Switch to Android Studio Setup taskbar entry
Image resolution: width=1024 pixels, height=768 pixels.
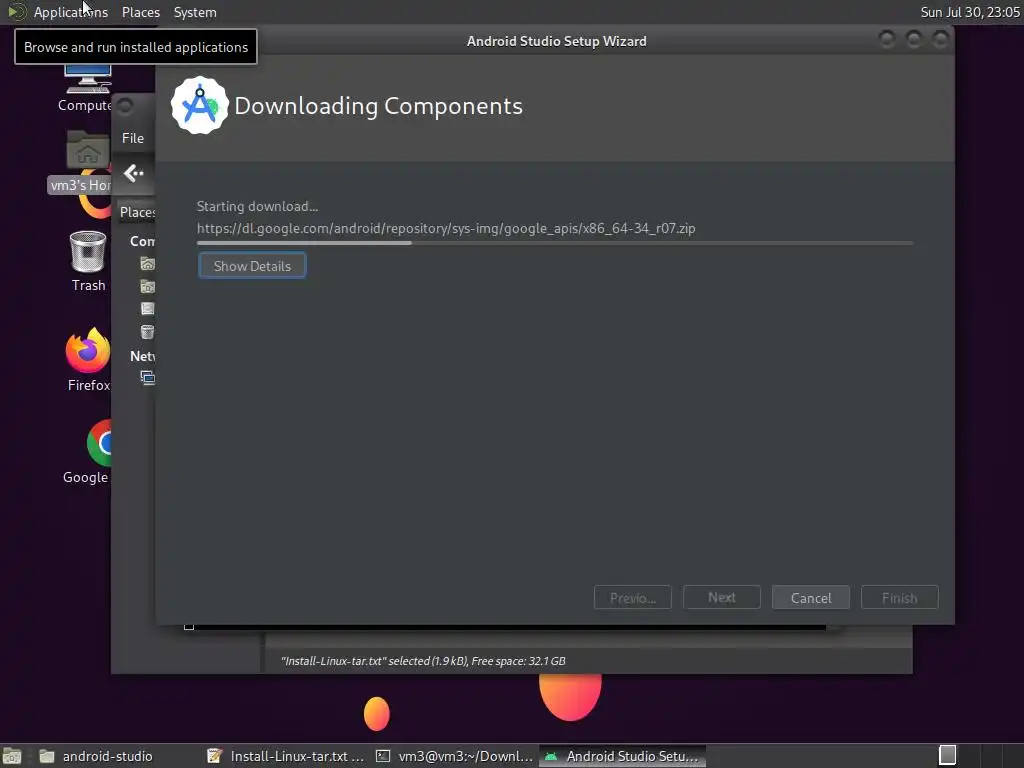click(x=622, y=756)
